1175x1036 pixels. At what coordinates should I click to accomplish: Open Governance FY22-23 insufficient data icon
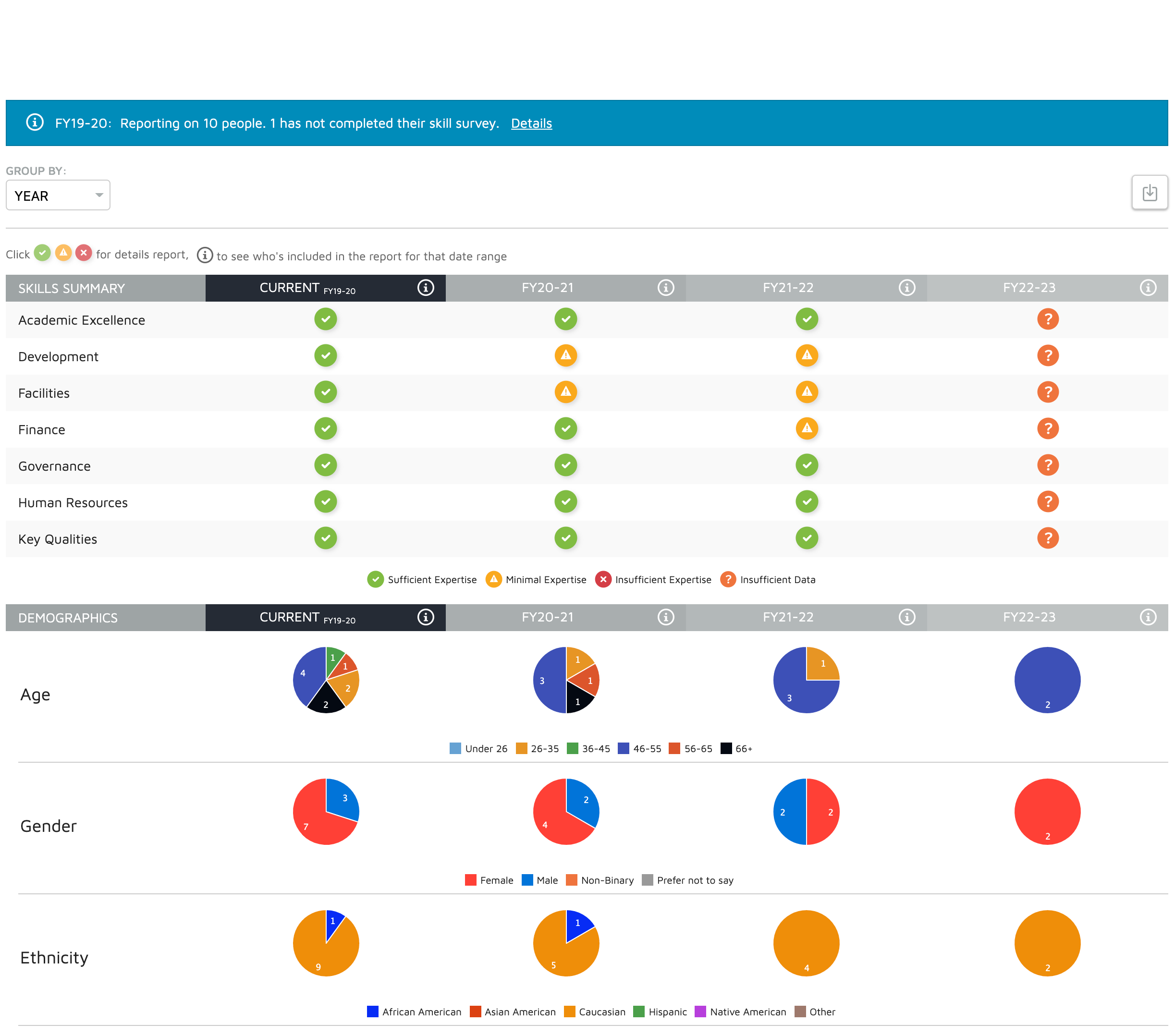point(1048,465)
